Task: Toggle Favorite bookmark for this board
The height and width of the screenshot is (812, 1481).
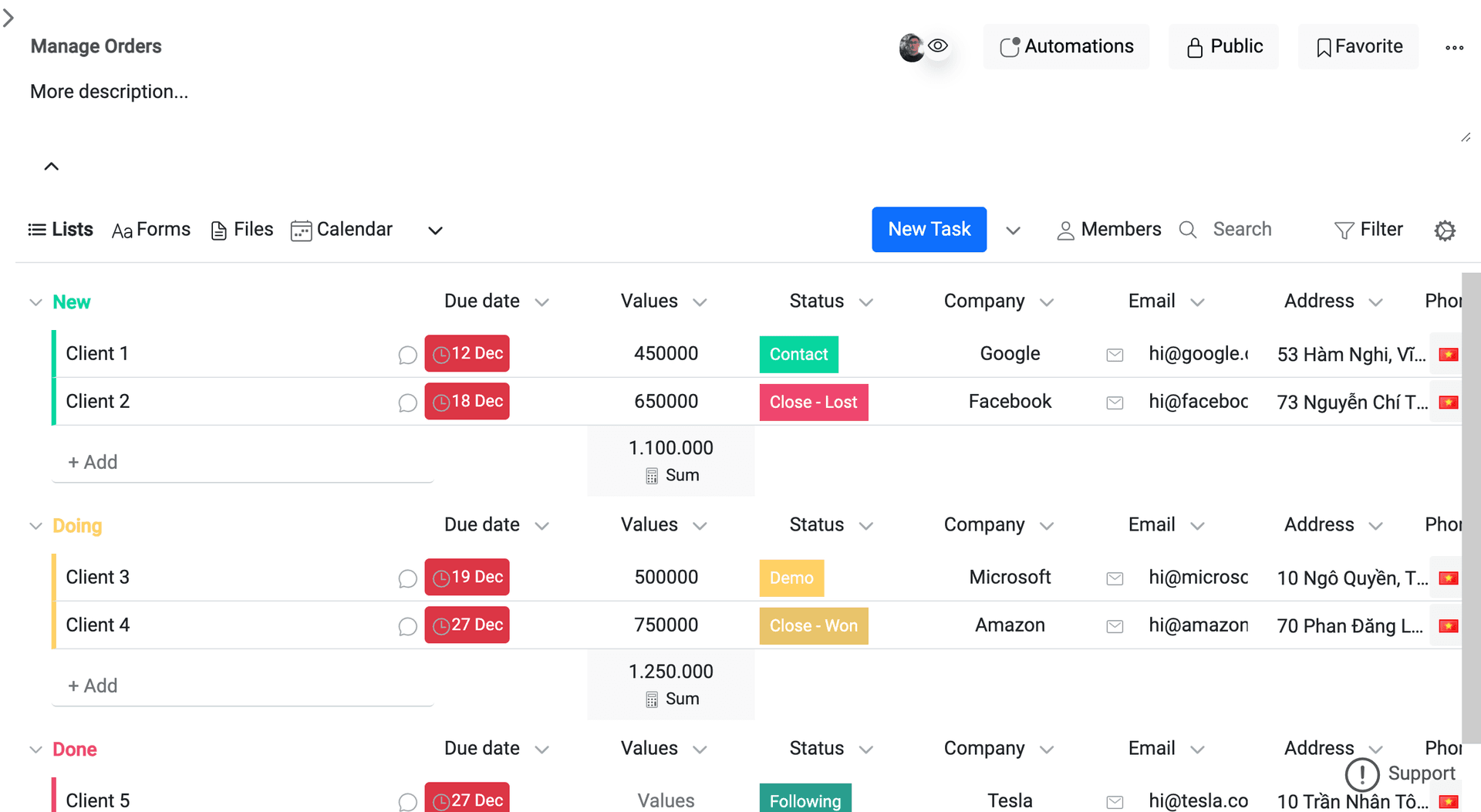Action: pos(1358,47)
